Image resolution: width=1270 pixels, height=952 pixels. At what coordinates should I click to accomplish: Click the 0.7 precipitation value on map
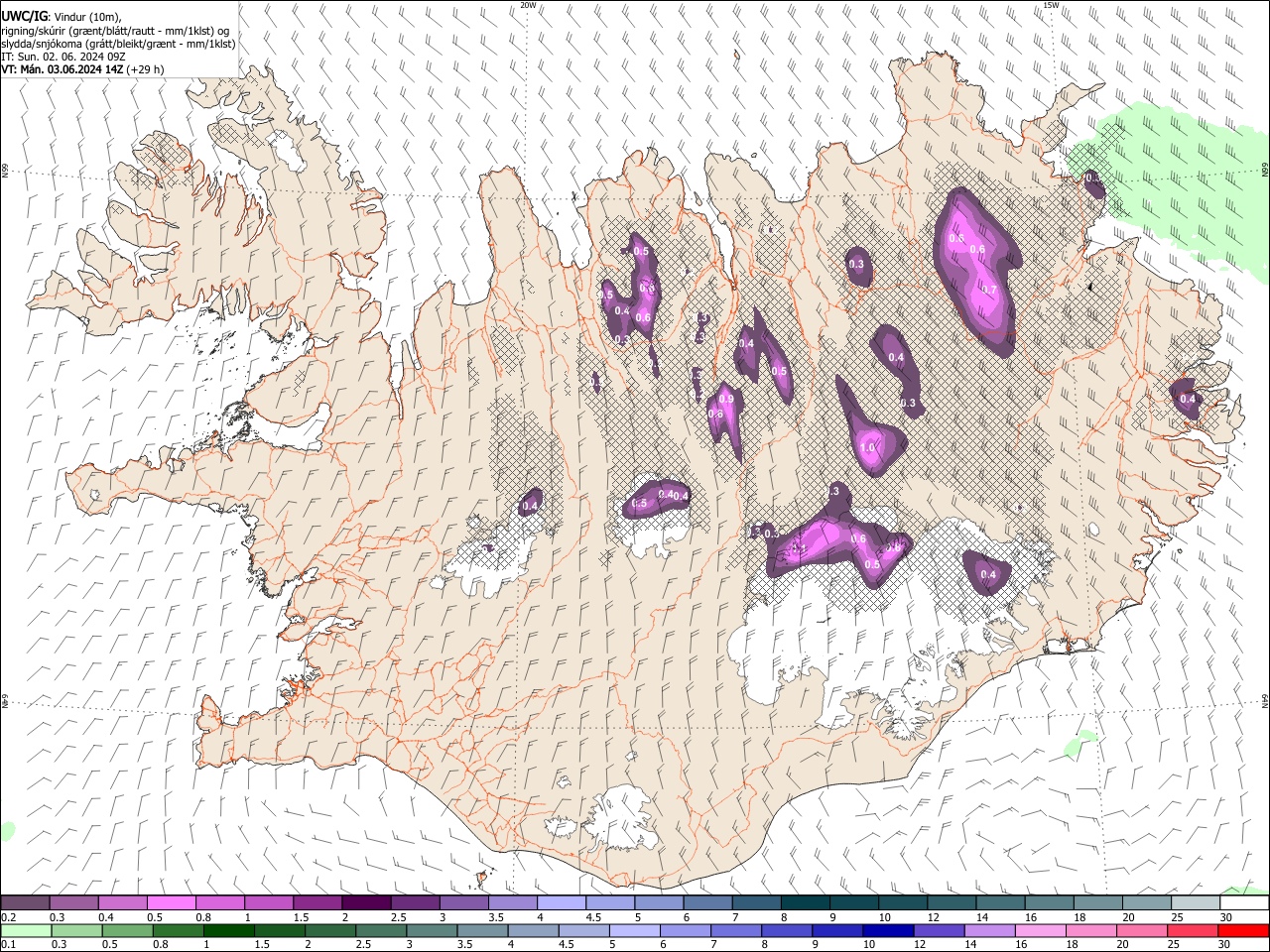pyautogui.click(x=988, y=290)
